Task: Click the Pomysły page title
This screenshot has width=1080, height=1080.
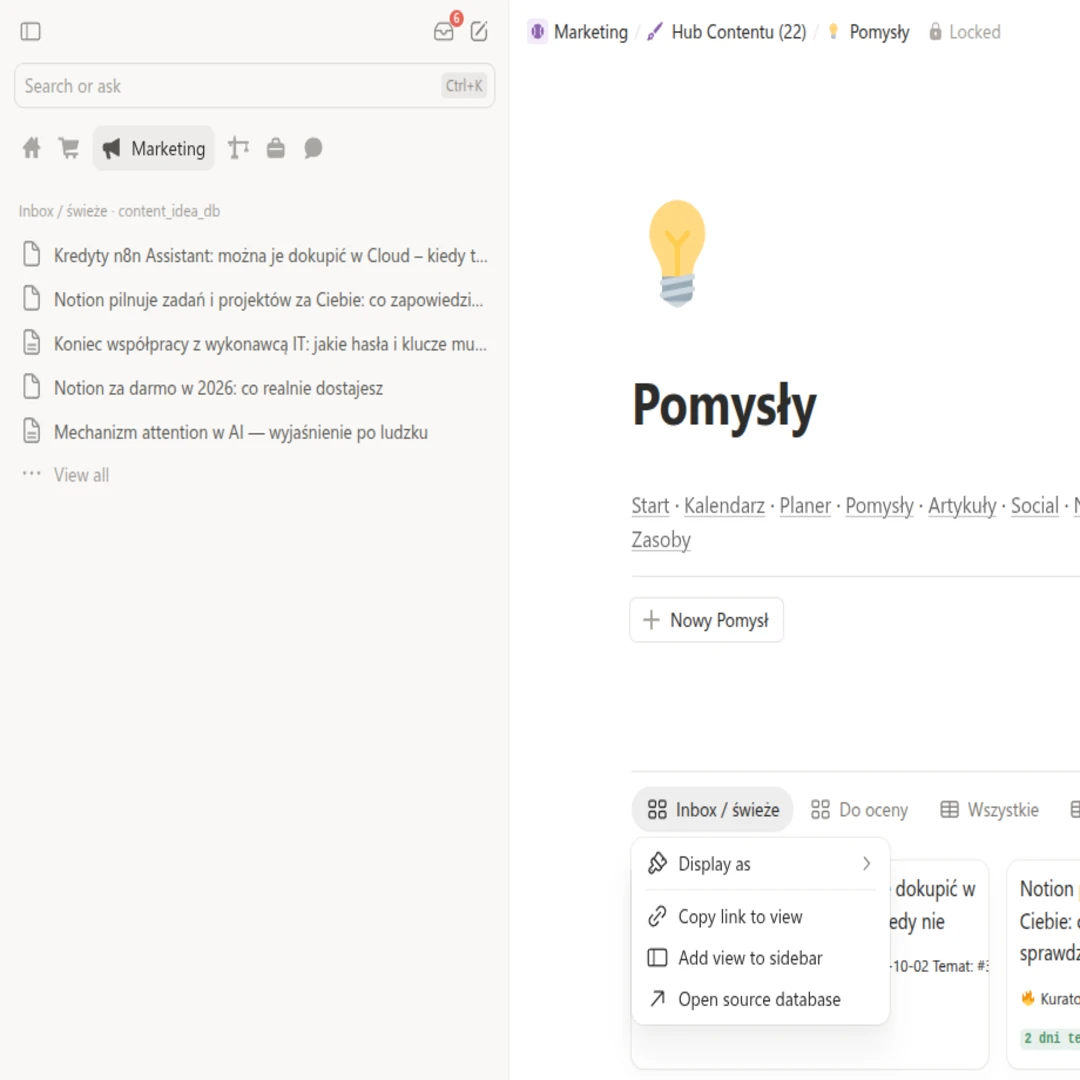Action: click(x=724, y=406)
